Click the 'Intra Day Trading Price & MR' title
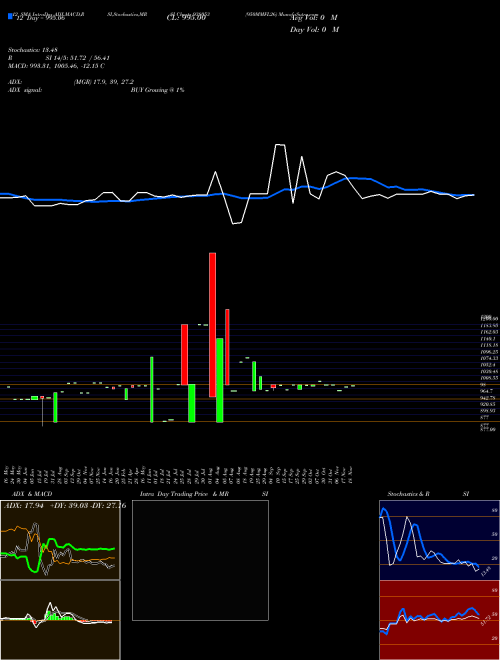Image resolution: width=500 pixels, height=660 pixels. coord(184,494)
